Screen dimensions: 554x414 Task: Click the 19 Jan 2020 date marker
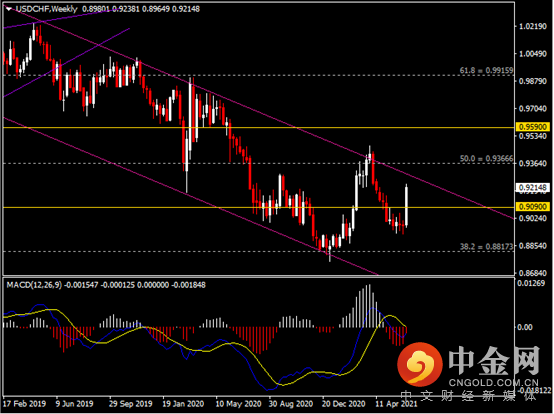coord(183,403)
